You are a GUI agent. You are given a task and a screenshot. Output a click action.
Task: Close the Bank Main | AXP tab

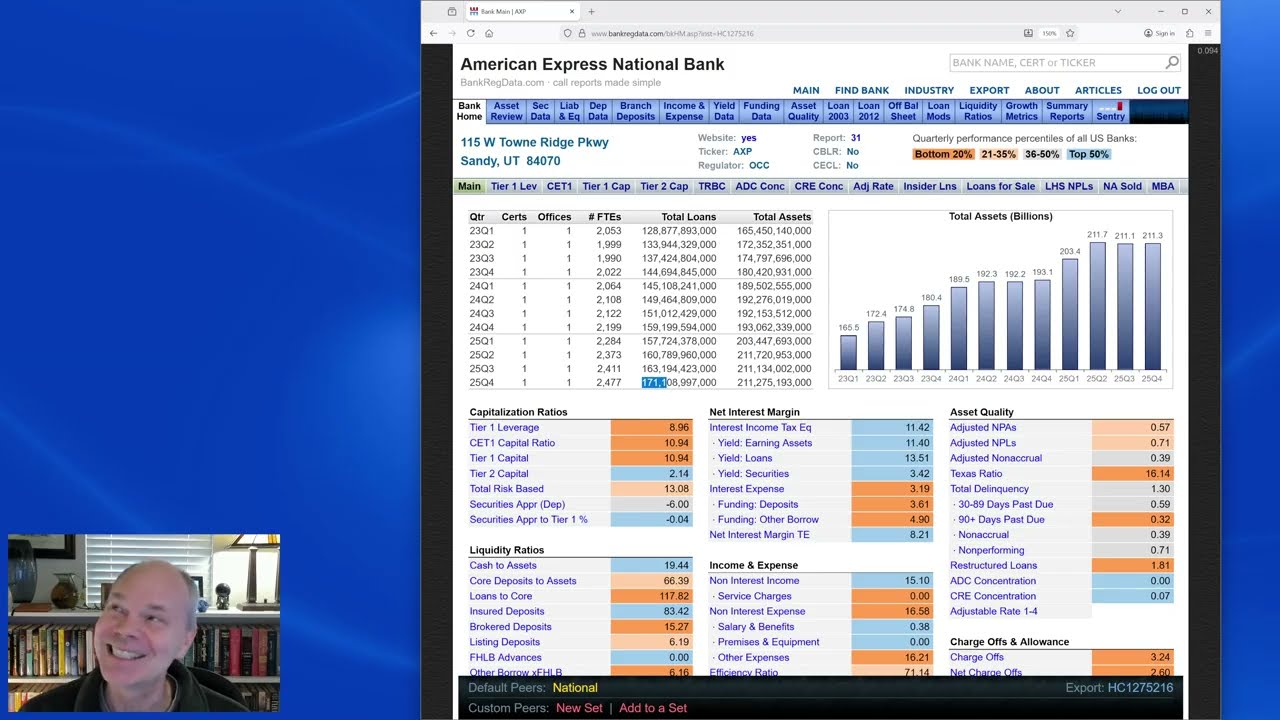[x=572, y=11]
